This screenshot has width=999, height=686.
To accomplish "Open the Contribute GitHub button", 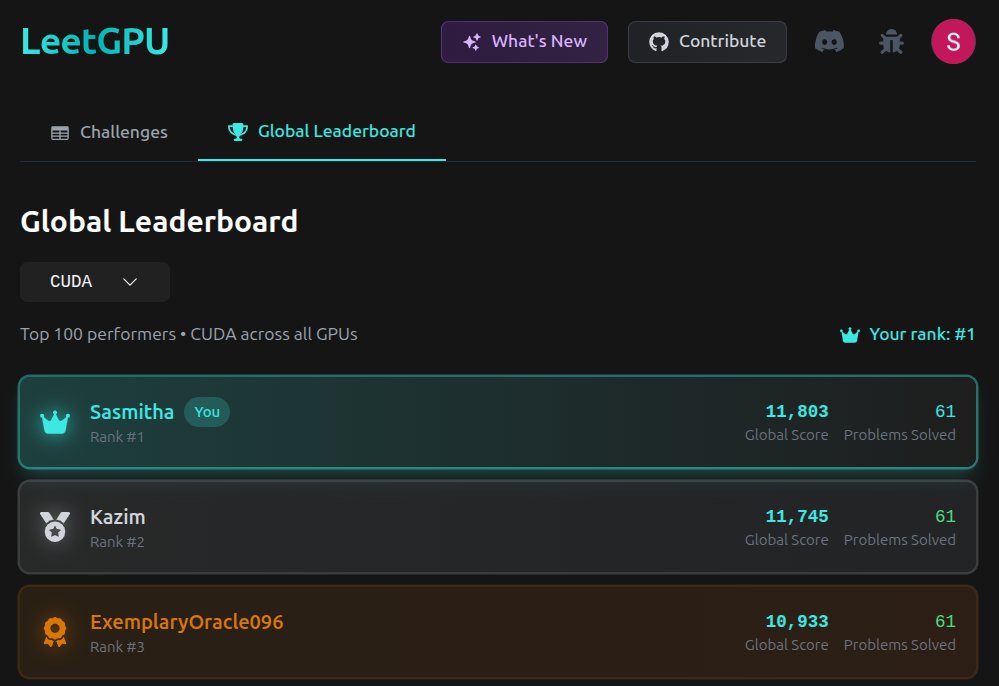I will click(707, 42).
